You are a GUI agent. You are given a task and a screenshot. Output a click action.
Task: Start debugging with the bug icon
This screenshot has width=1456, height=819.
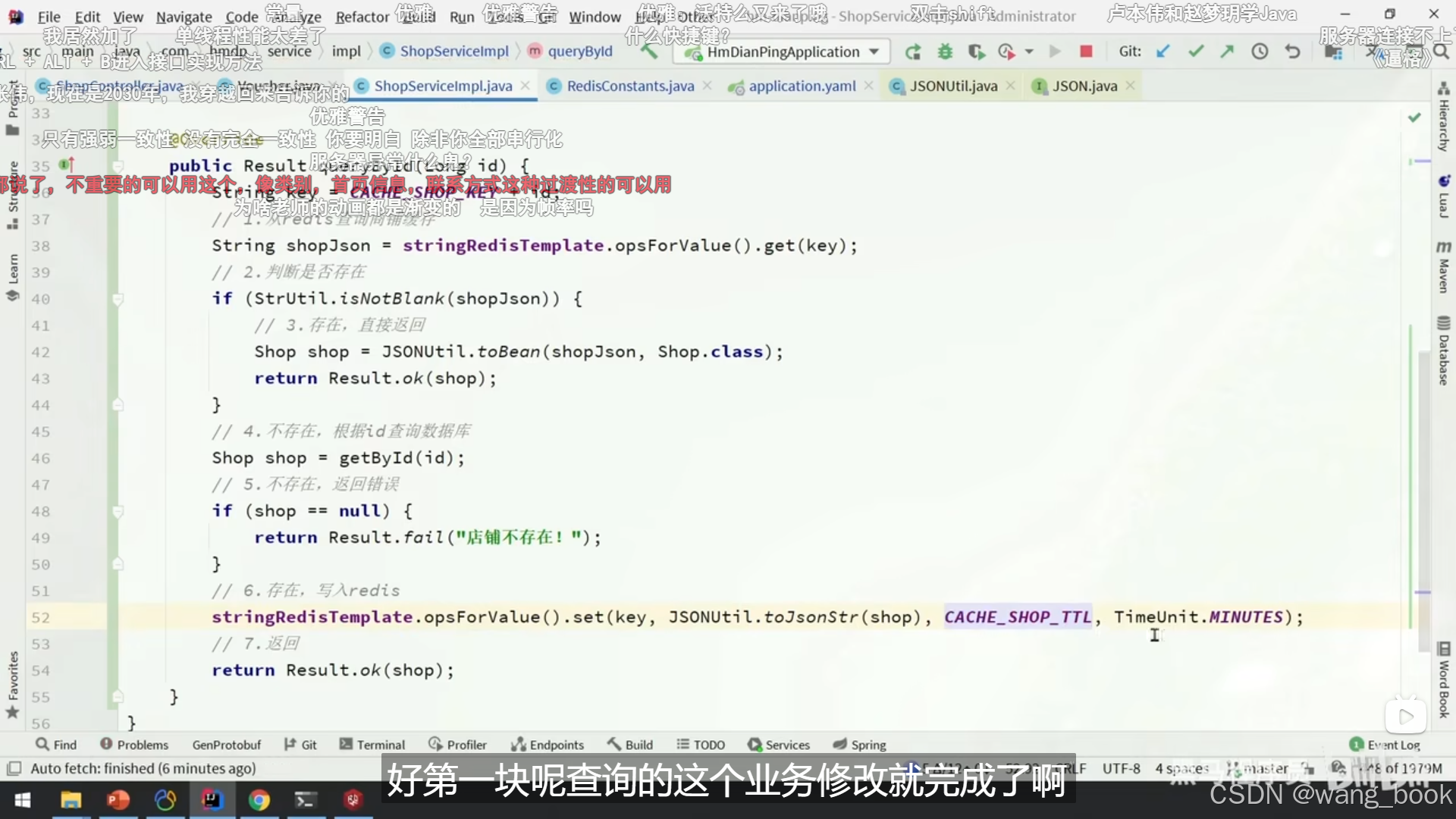point(945,52)
